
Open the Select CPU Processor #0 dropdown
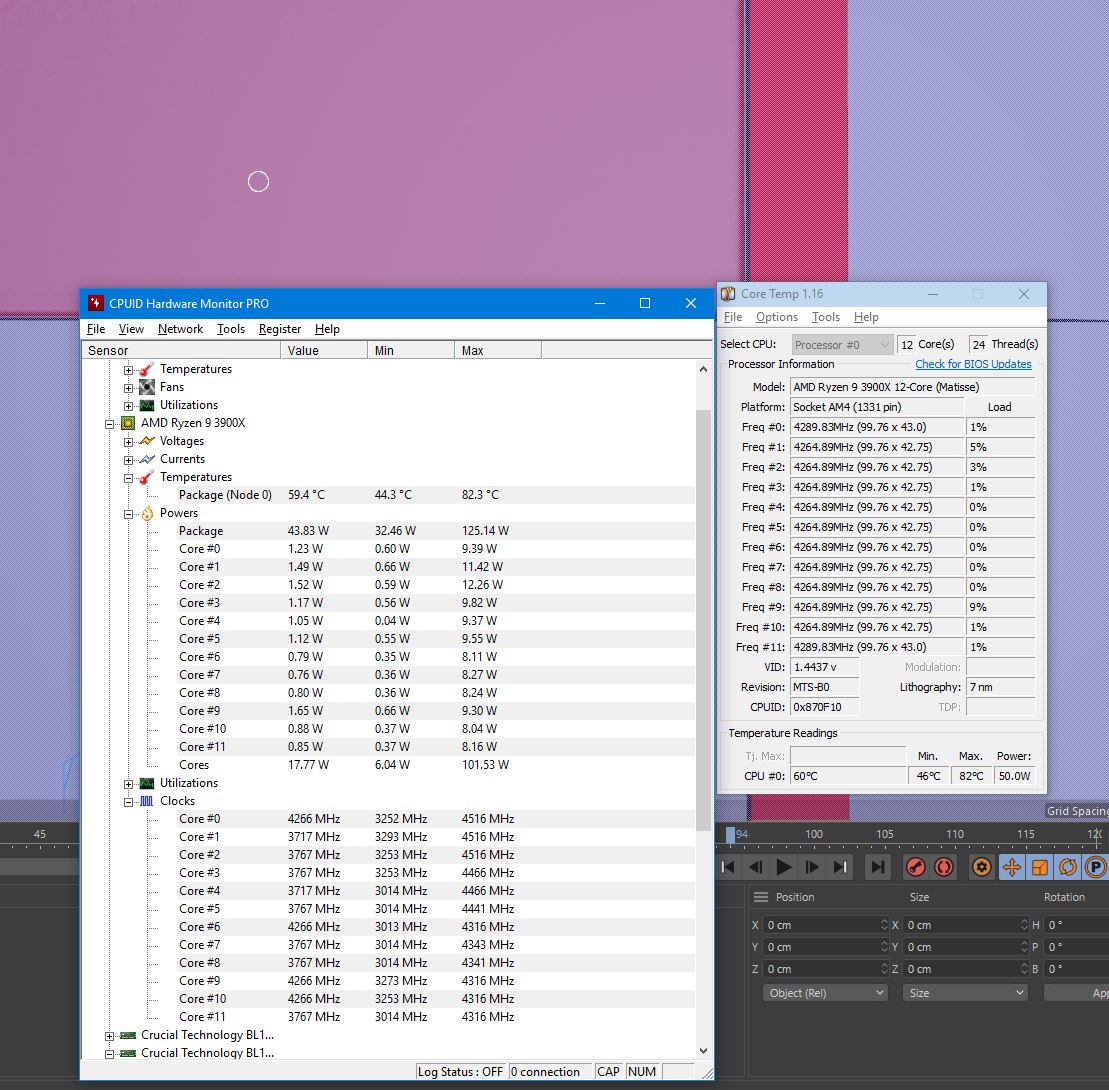(842, 344)
